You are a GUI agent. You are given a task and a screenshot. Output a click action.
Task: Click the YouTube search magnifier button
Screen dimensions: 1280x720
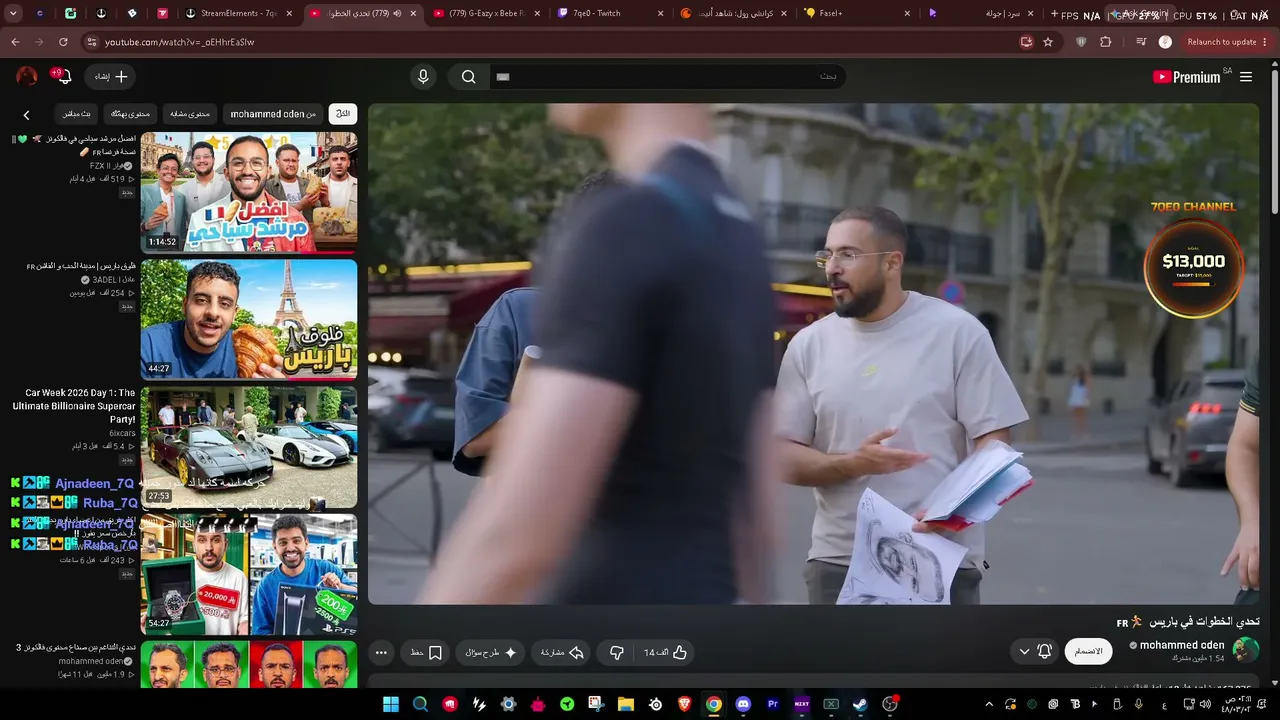[x=468, y=77]
